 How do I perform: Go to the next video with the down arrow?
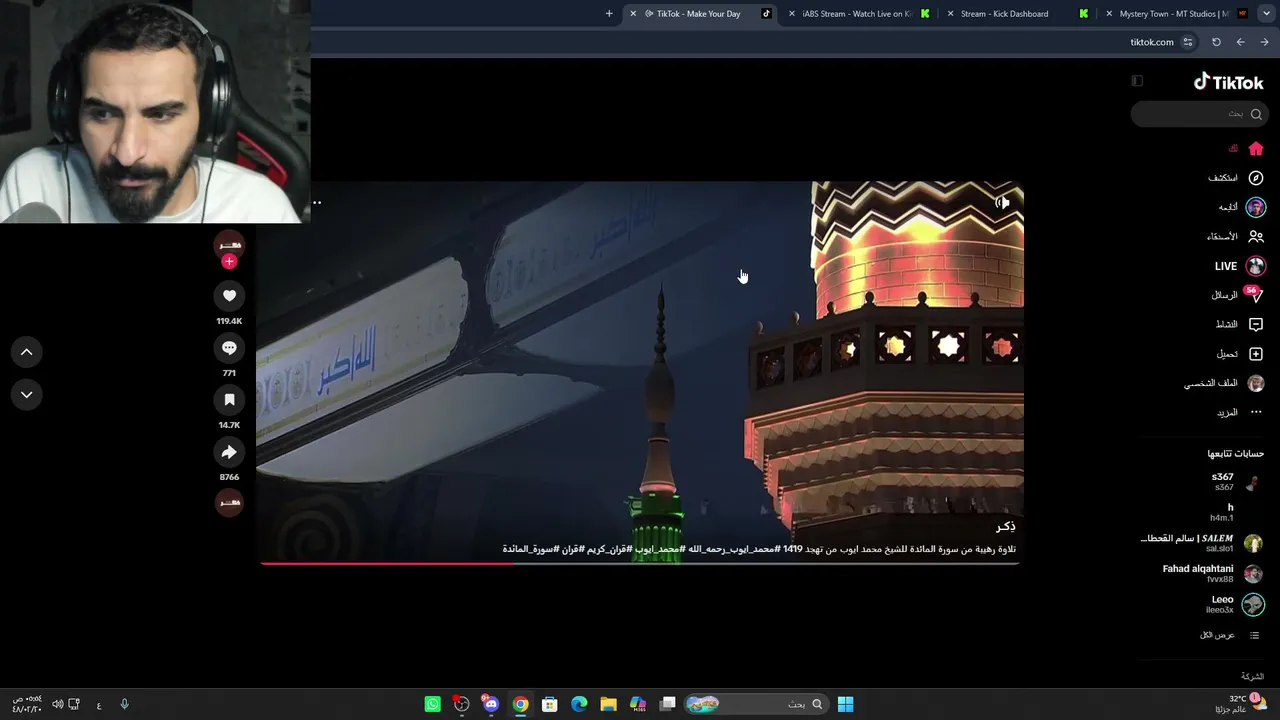(x=27, y=395)
